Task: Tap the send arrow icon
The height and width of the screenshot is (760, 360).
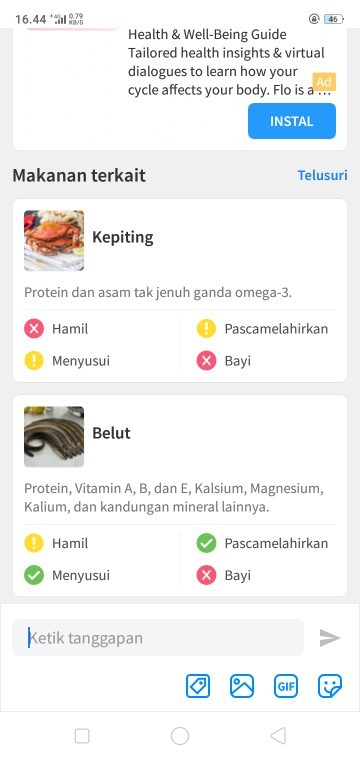Action: pyautogui.click(x=330, y=638)
